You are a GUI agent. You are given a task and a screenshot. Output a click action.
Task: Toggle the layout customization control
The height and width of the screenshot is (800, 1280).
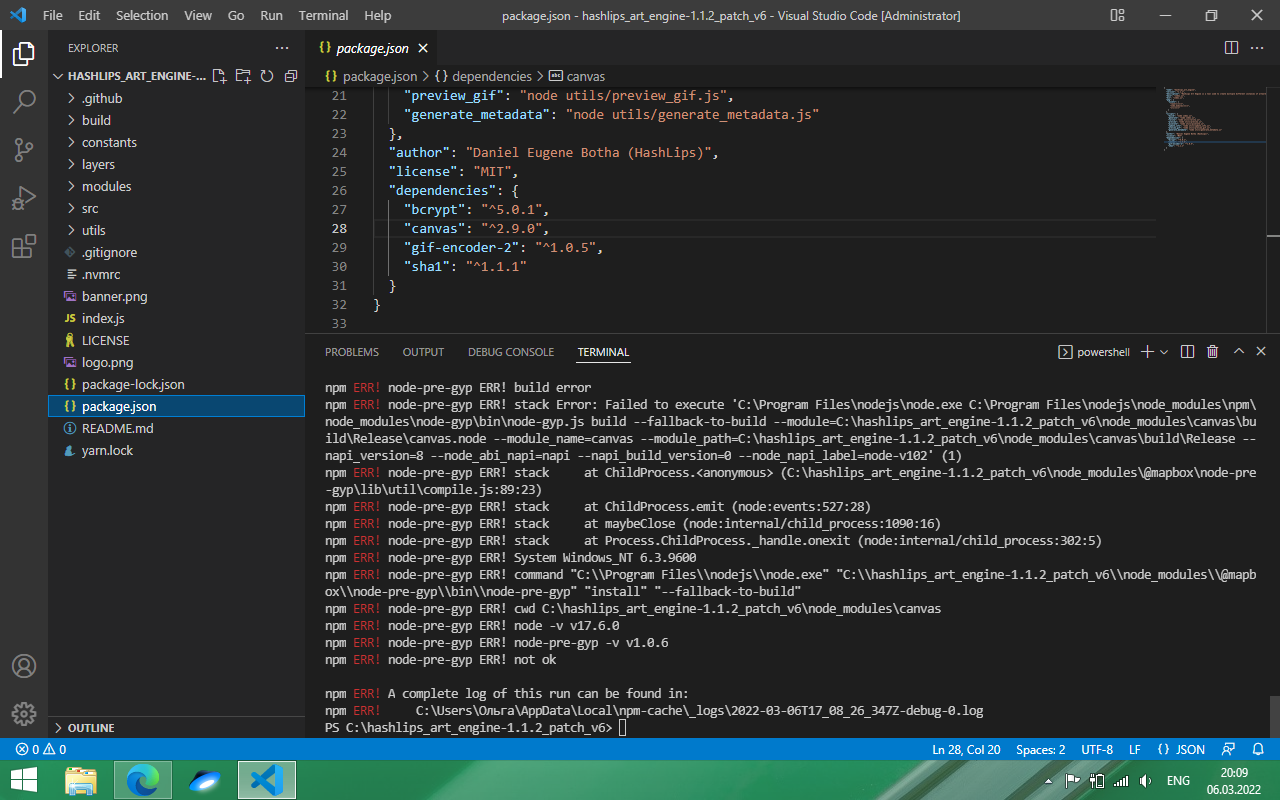(x=1117, y=15)
